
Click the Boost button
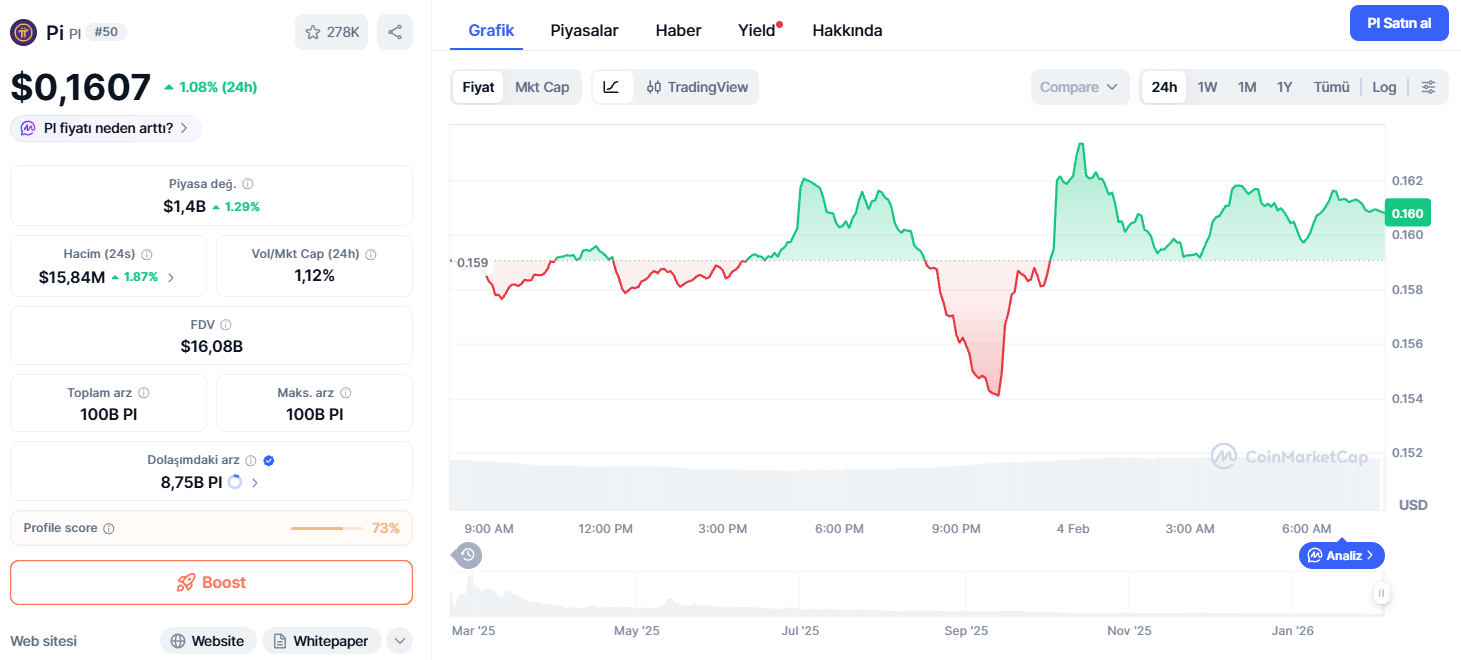point(211,582)
